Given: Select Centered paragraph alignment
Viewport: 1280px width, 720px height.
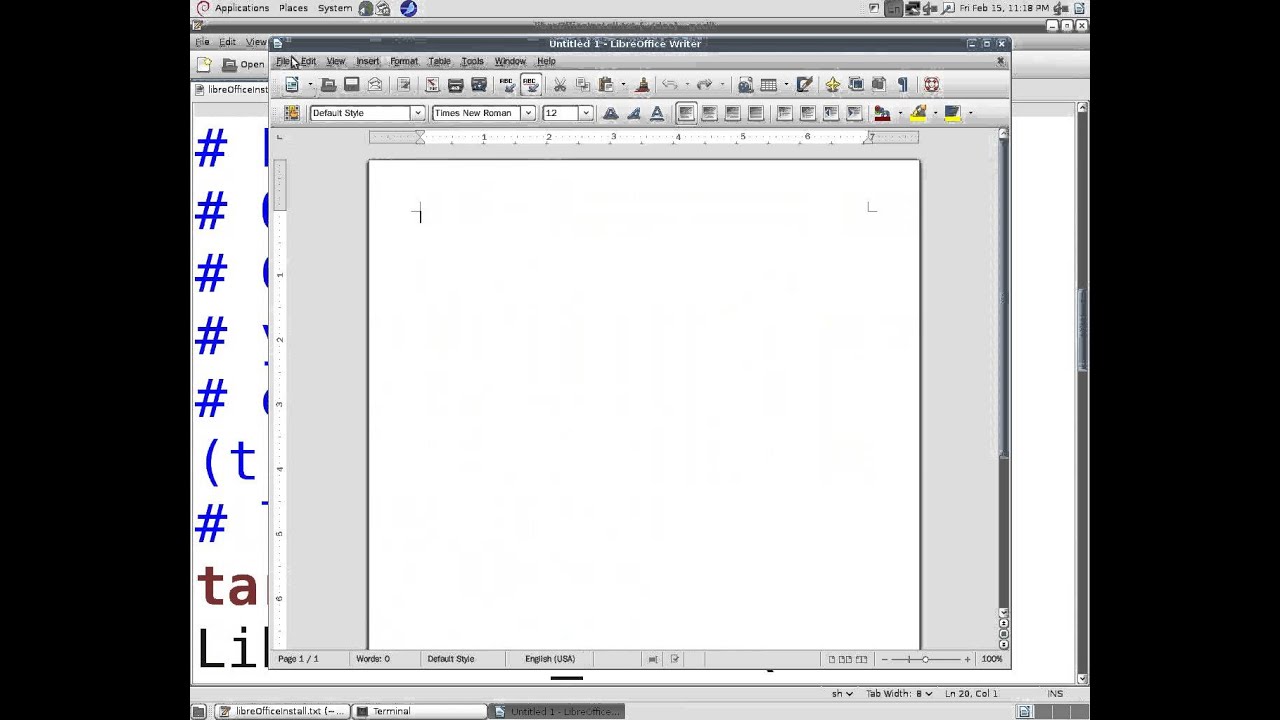Looking at the screenshot, I should pyautogui.click(x=709, y=113).
